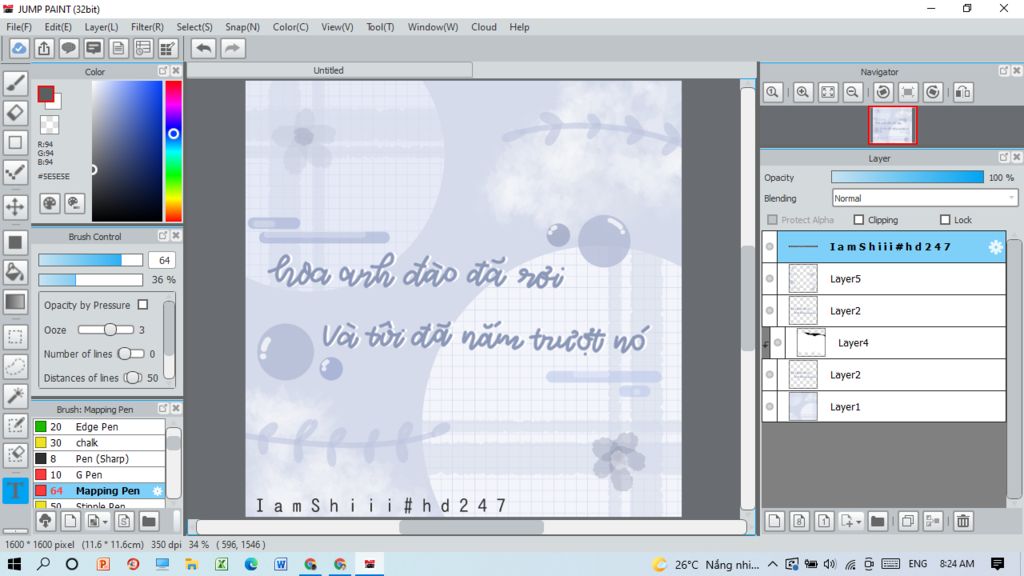Adjust the layer Opacity slider
Image resolution: width=1024 pixels, height=576 pixels.
pyautogui.click(x=907, y=177)
